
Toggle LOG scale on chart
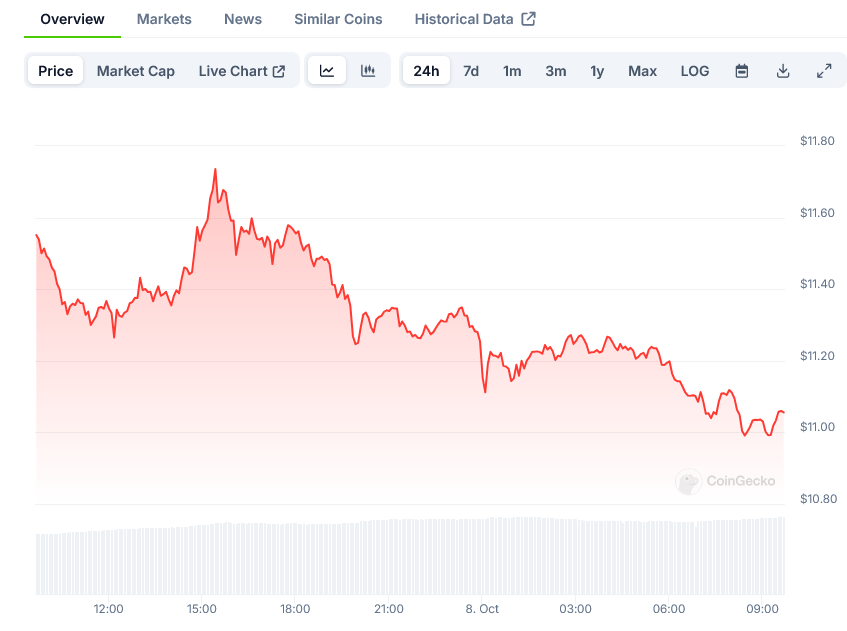pyautogui.click(x=695, y=71)
